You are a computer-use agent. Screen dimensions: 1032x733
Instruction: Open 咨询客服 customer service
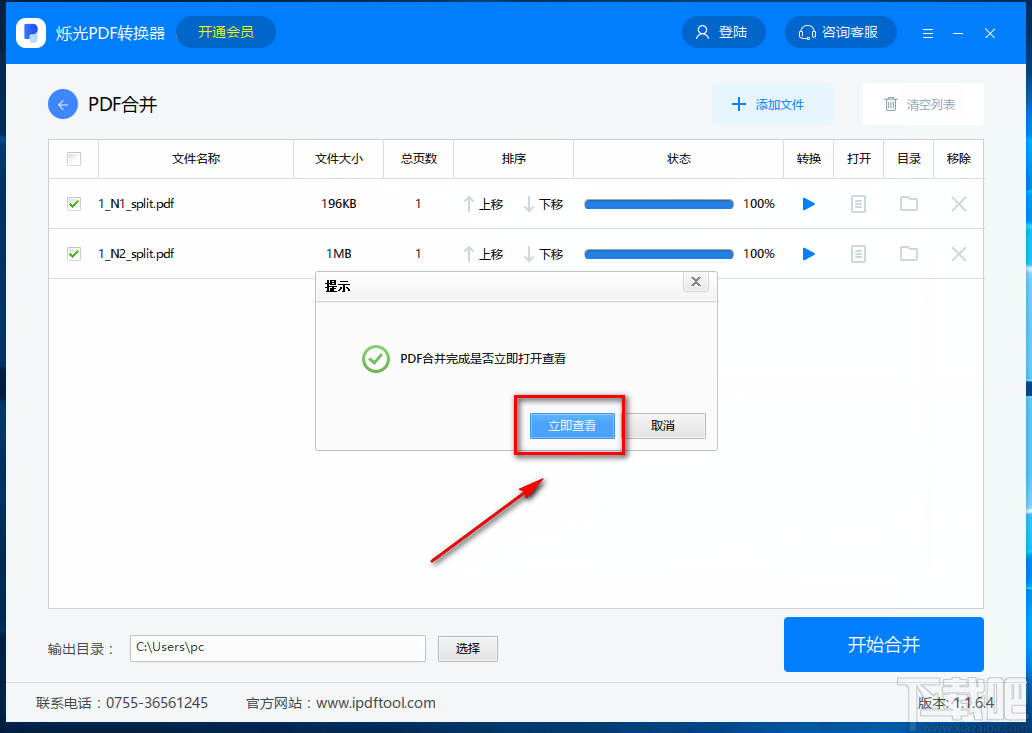coord(840,32)
